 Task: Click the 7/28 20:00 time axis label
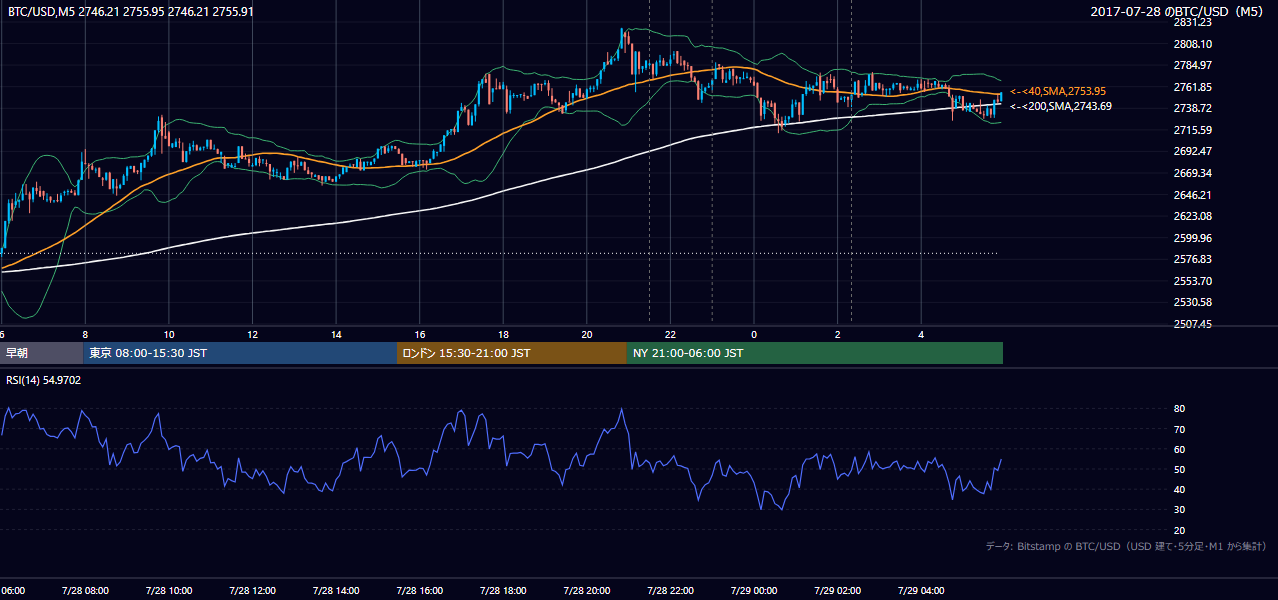(x=587, y=591)
